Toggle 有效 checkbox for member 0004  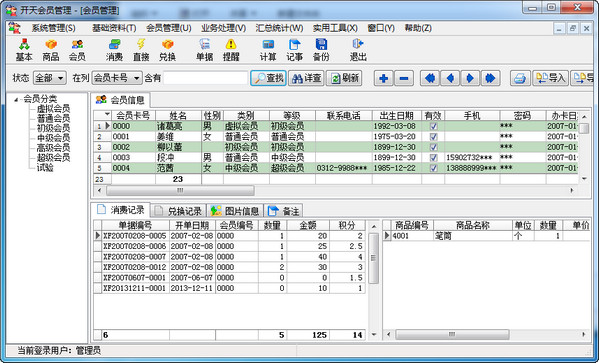[433, 168]
